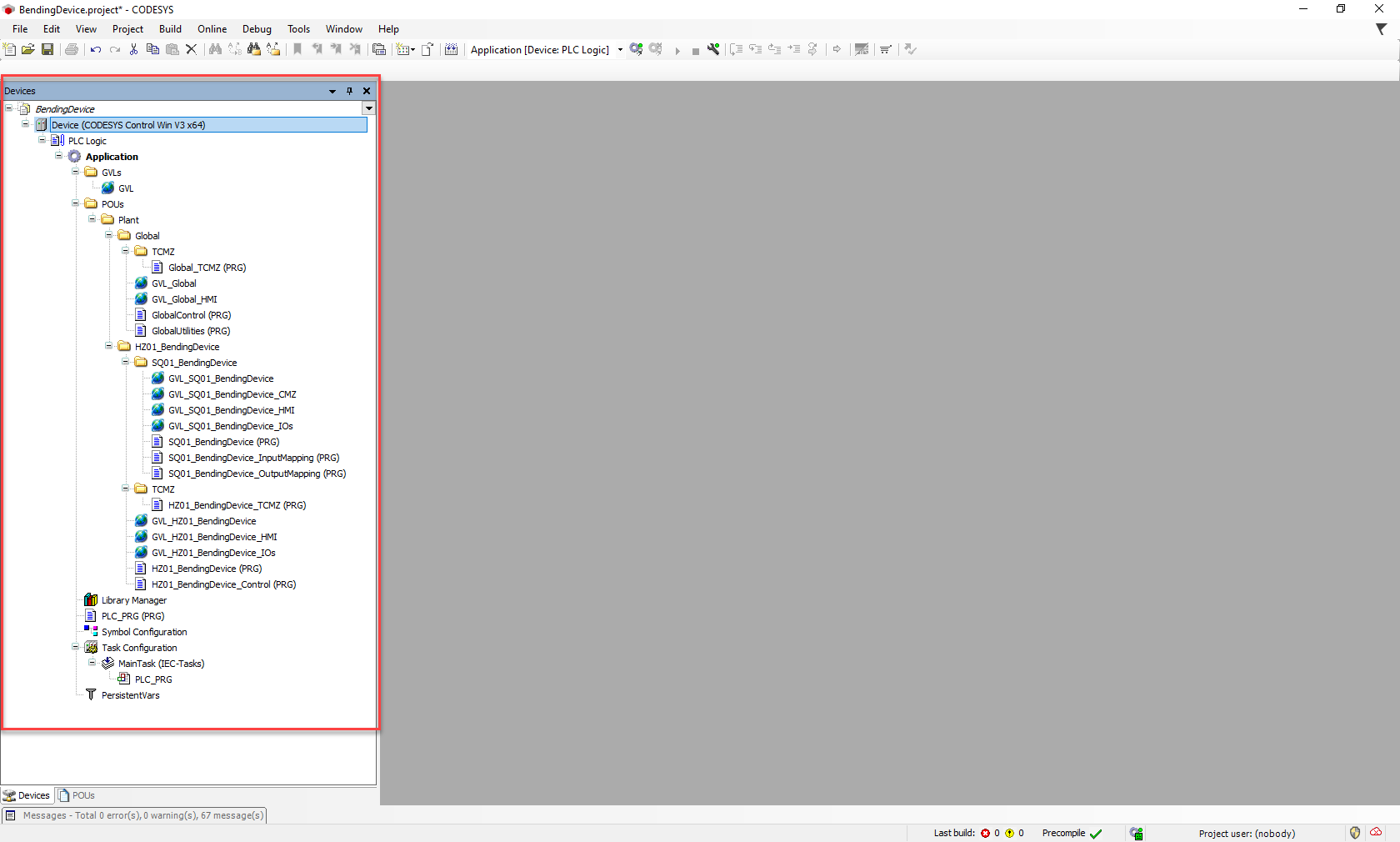Select GVL_SQ01_BendingDevice_CMZ item
The width and height of the screenshot is (1400, 842).
(x=232, y=394)
